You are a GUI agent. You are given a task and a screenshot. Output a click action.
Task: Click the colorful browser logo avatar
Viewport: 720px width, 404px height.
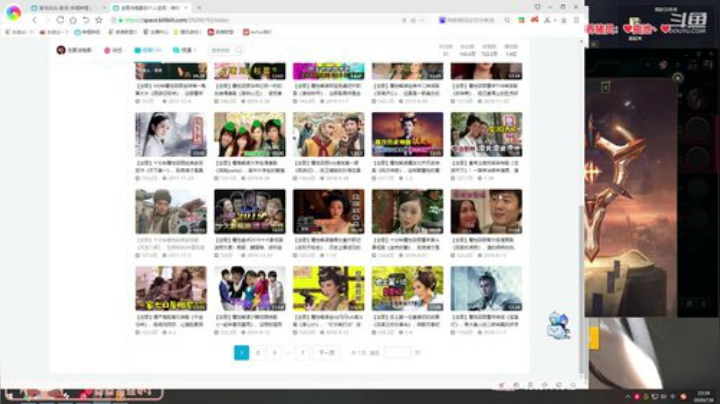click(13, 13)
